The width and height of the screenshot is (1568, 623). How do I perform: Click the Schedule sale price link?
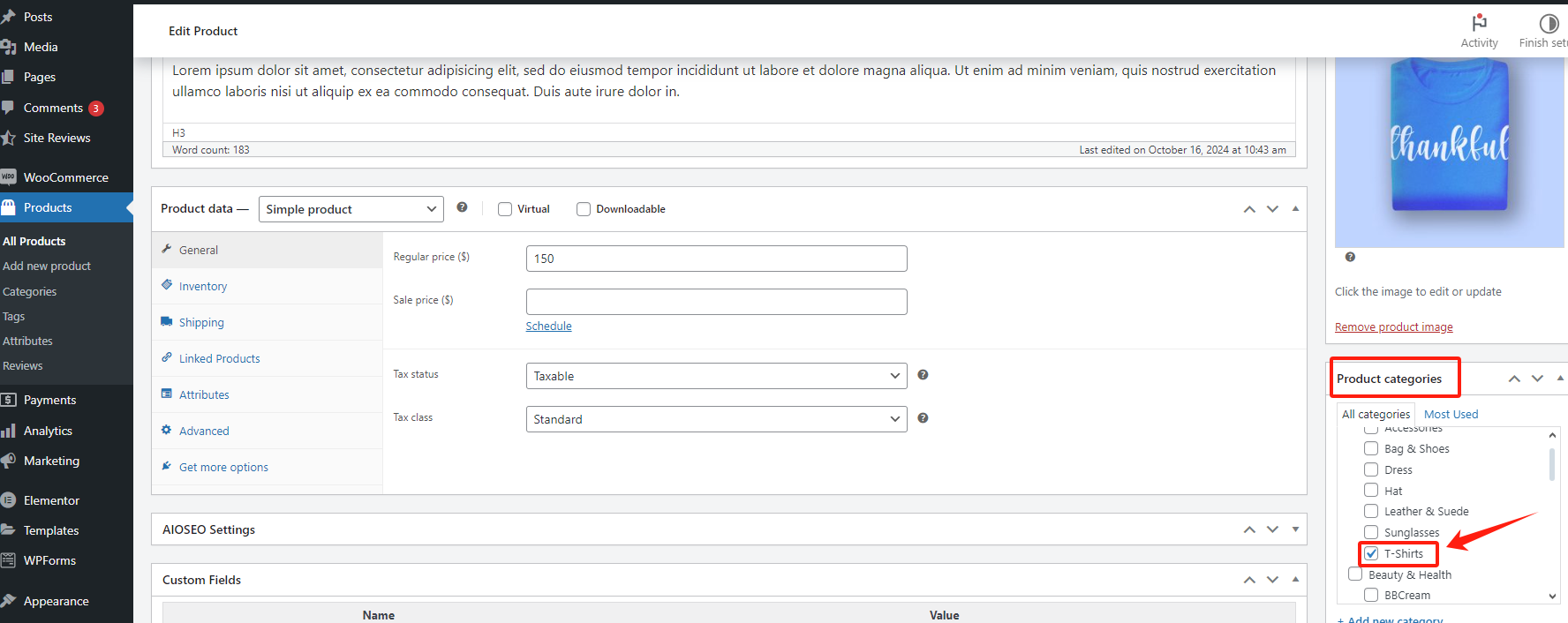548,326
